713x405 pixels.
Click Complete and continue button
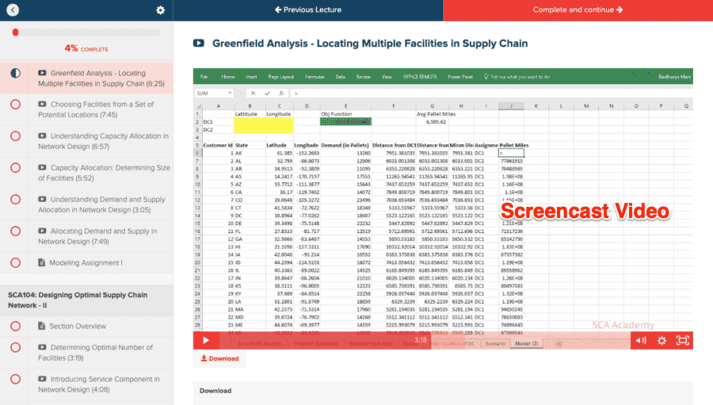point(578,10)
